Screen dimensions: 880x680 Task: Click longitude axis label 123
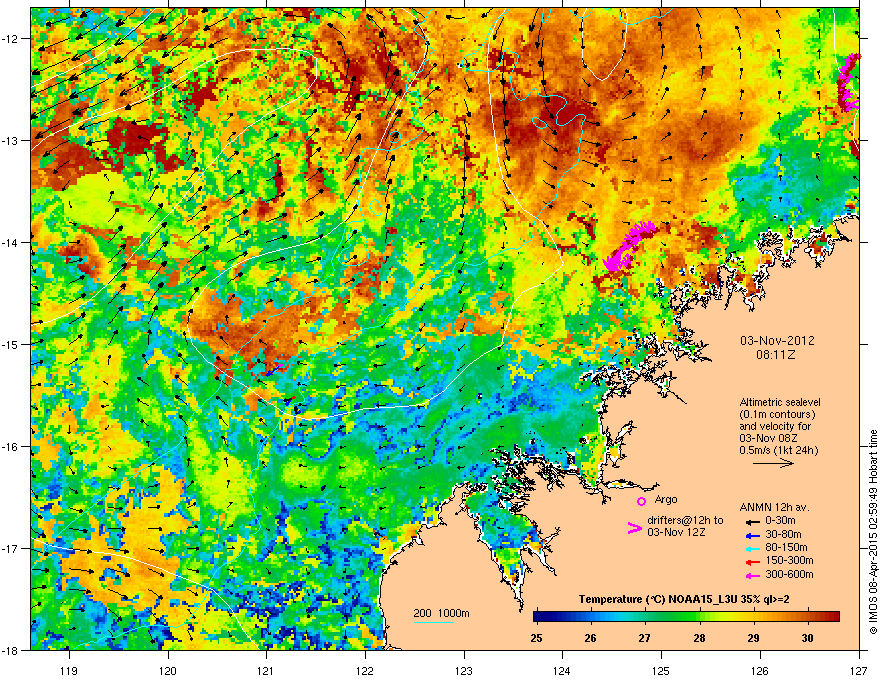click(x=464, y=670)
